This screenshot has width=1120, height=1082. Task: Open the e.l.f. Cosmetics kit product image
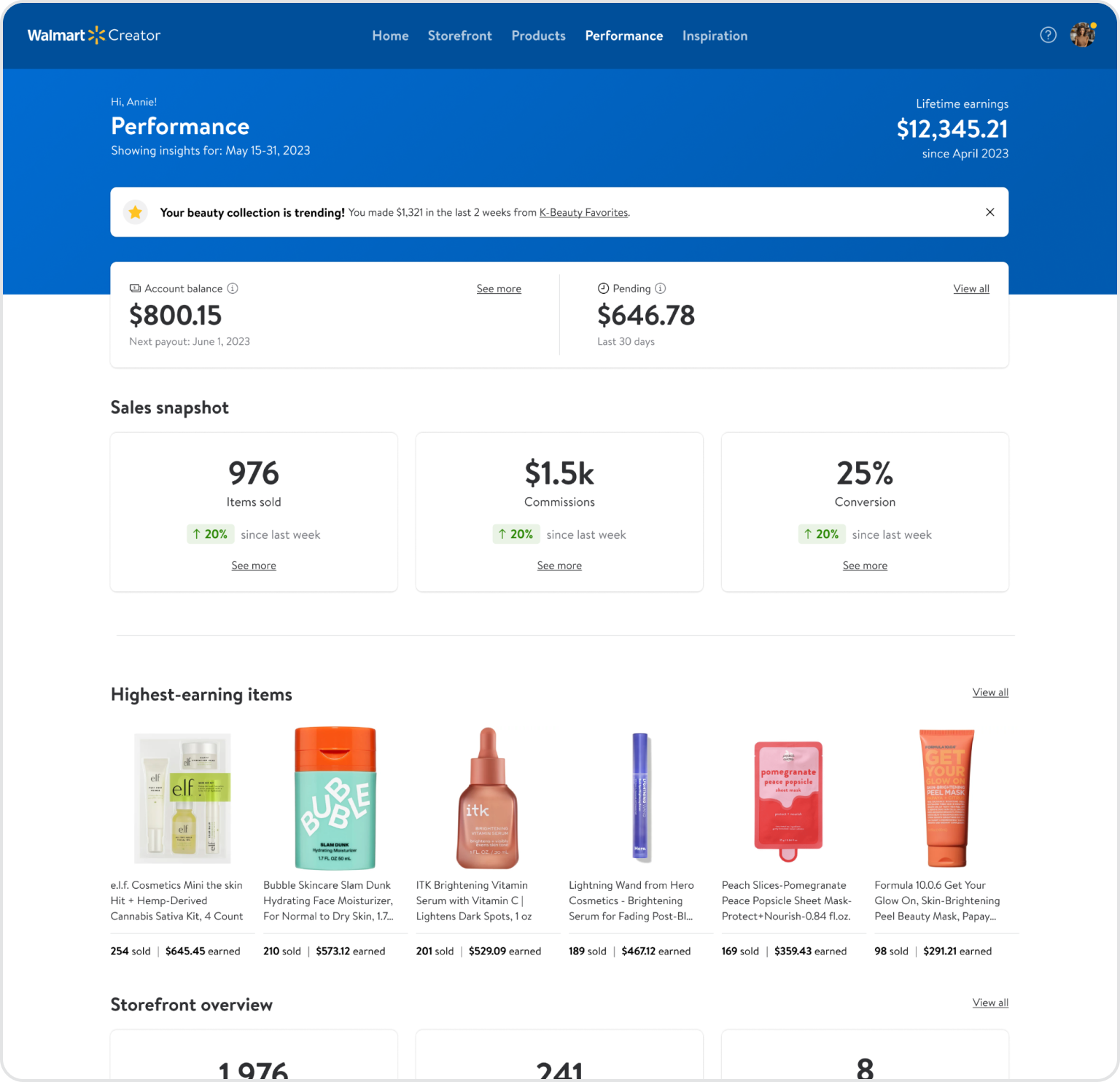coord(182,798)
